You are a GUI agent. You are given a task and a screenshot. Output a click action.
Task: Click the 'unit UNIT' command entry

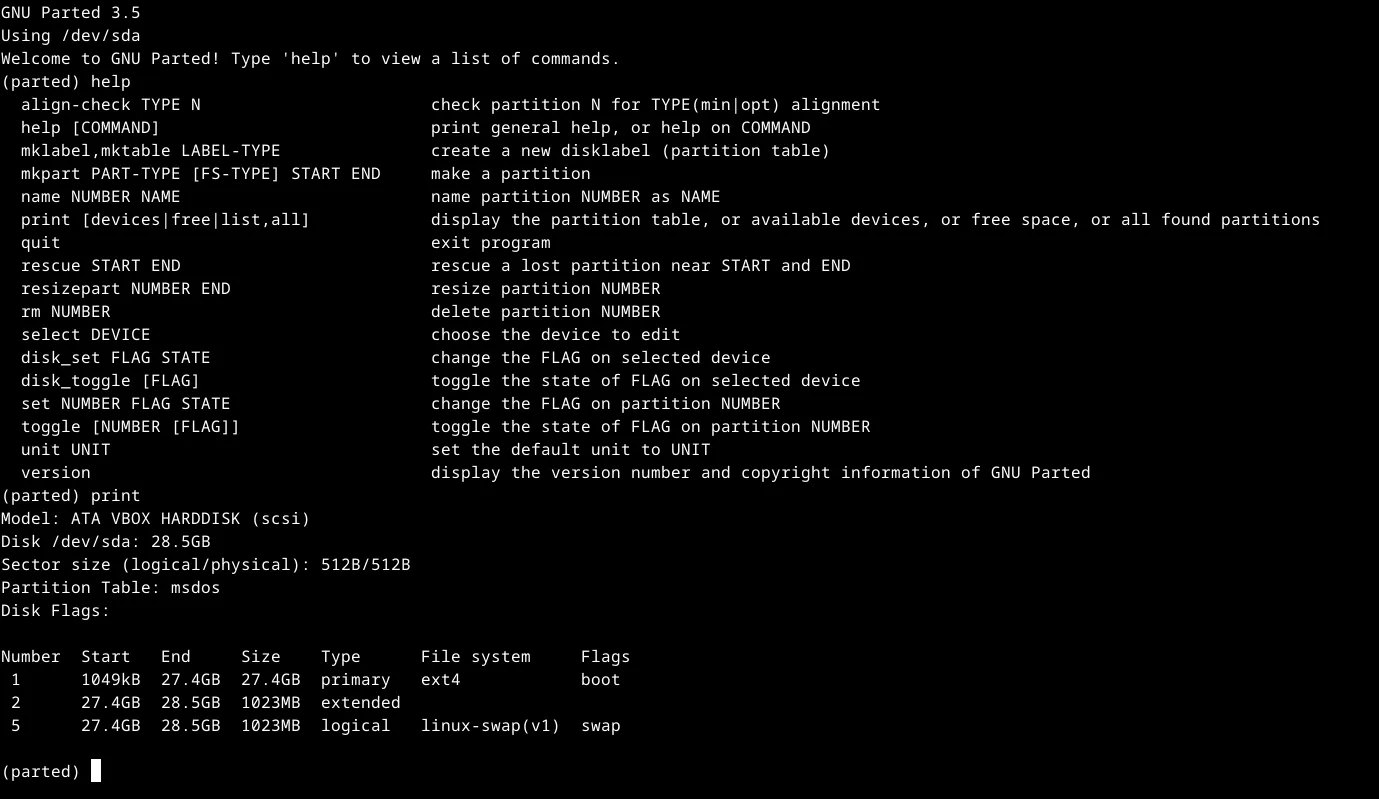(x=65, y=450)
